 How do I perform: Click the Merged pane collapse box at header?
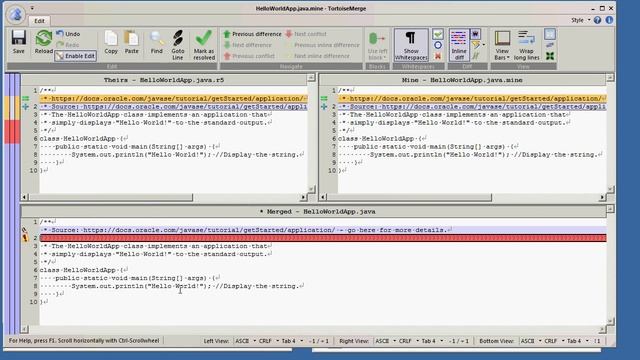610,209
